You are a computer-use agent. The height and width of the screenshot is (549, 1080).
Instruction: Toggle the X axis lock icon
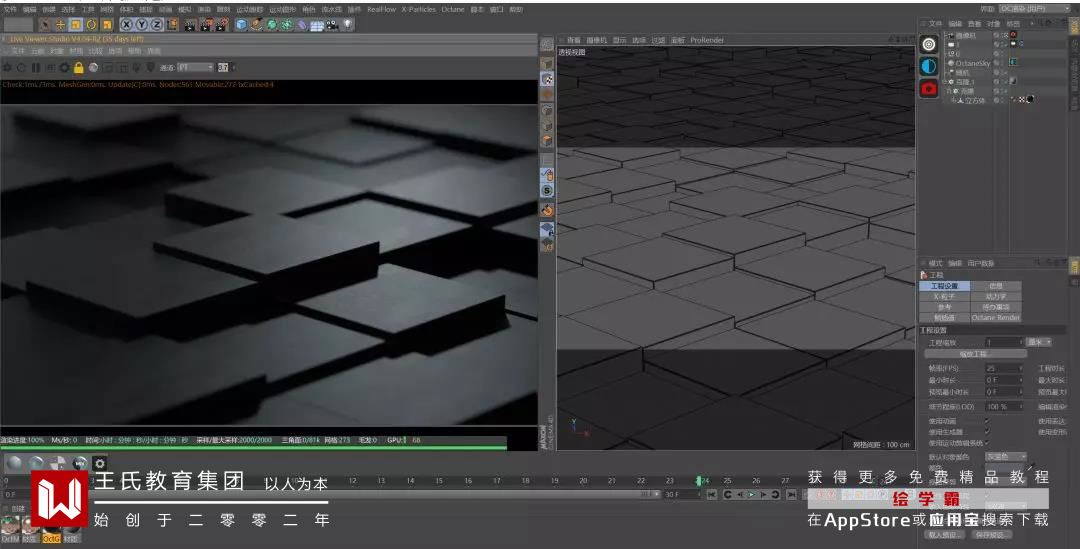(127, 24)
